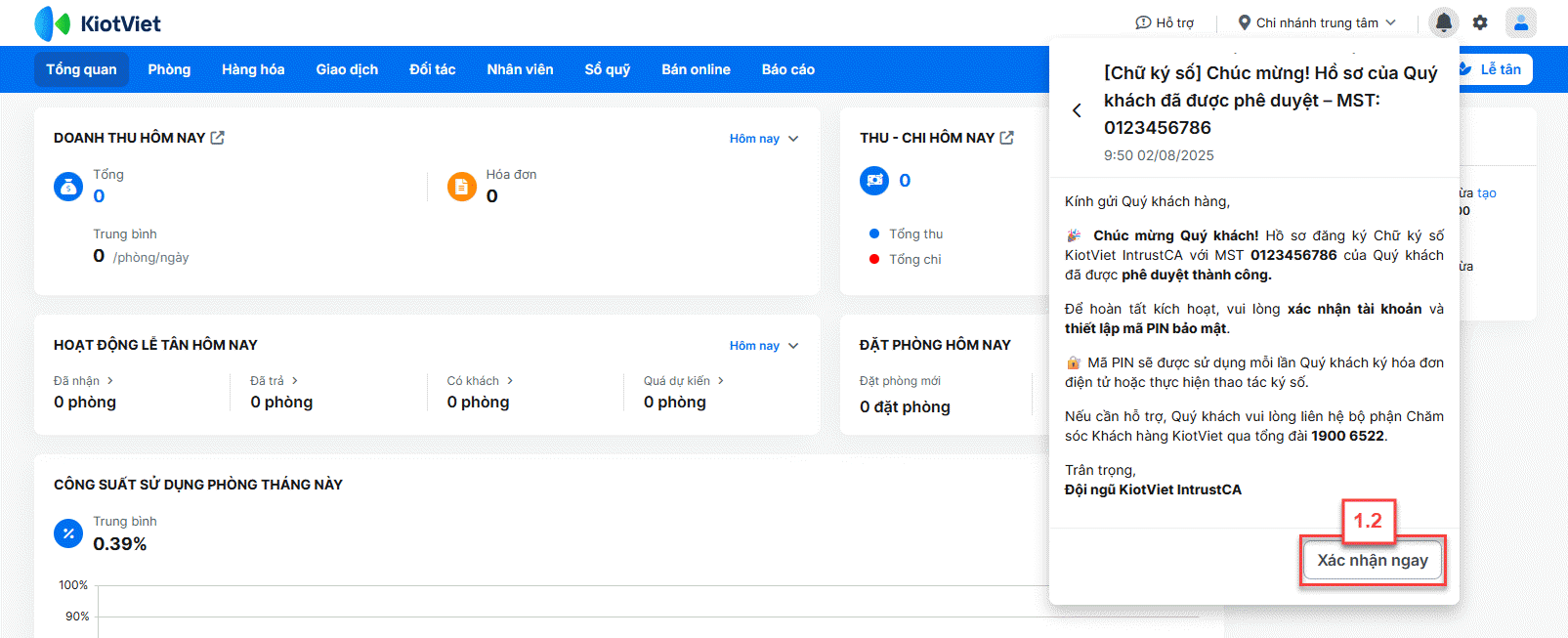Viewport: 1568px width, 638px height.
Task: Switch to the Tổng quan tab
Action: [x=81, y=69]
